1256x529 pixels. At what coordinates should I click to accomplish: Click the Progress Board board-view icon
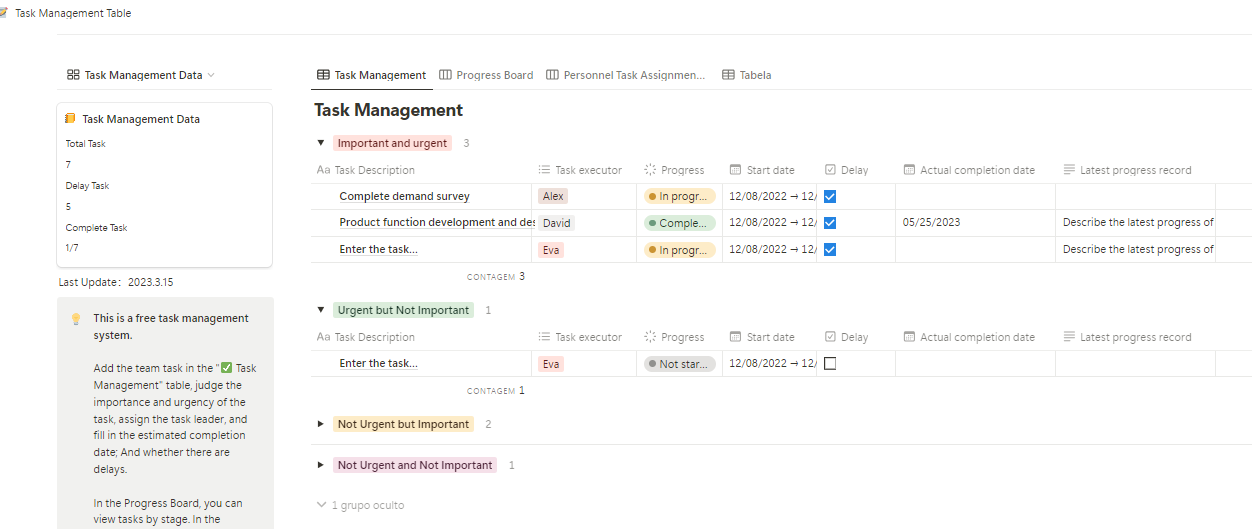[x=445, y=75]
